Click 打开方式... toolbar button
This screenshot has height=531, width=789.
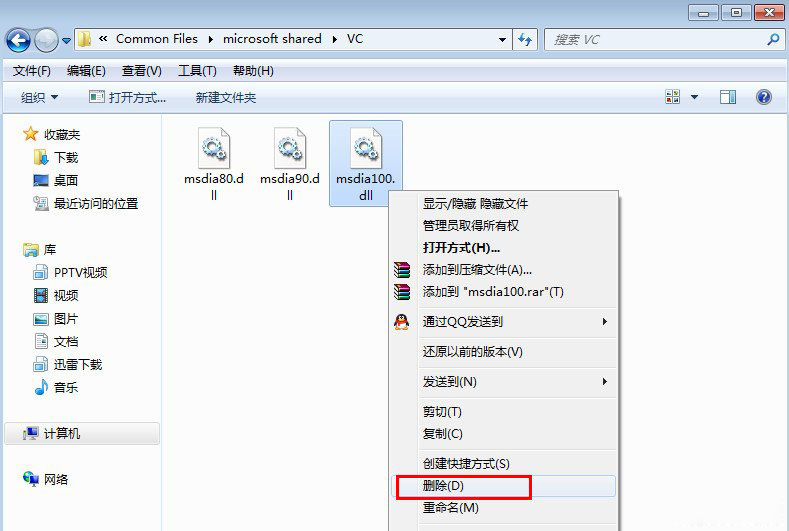pos(127,97)
